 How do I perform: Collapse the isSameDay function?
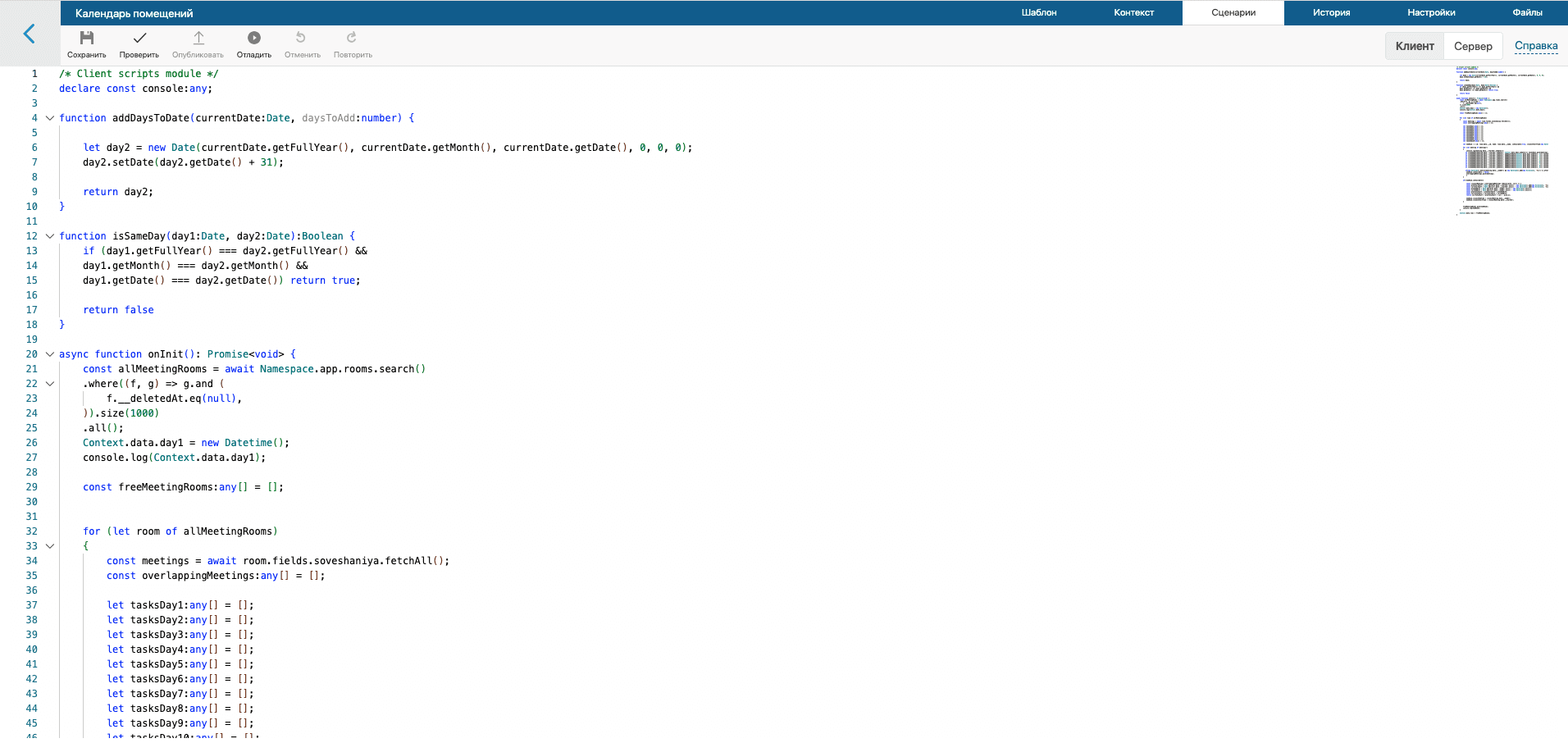click(49, 235)
